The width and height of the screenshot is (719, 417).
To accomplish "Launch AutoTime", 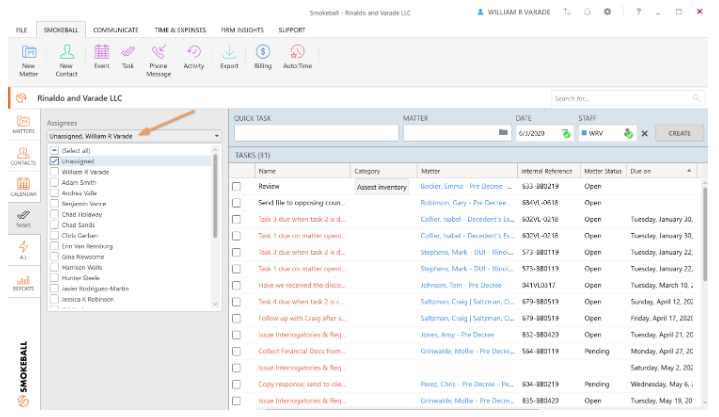I will coord(297,57).
